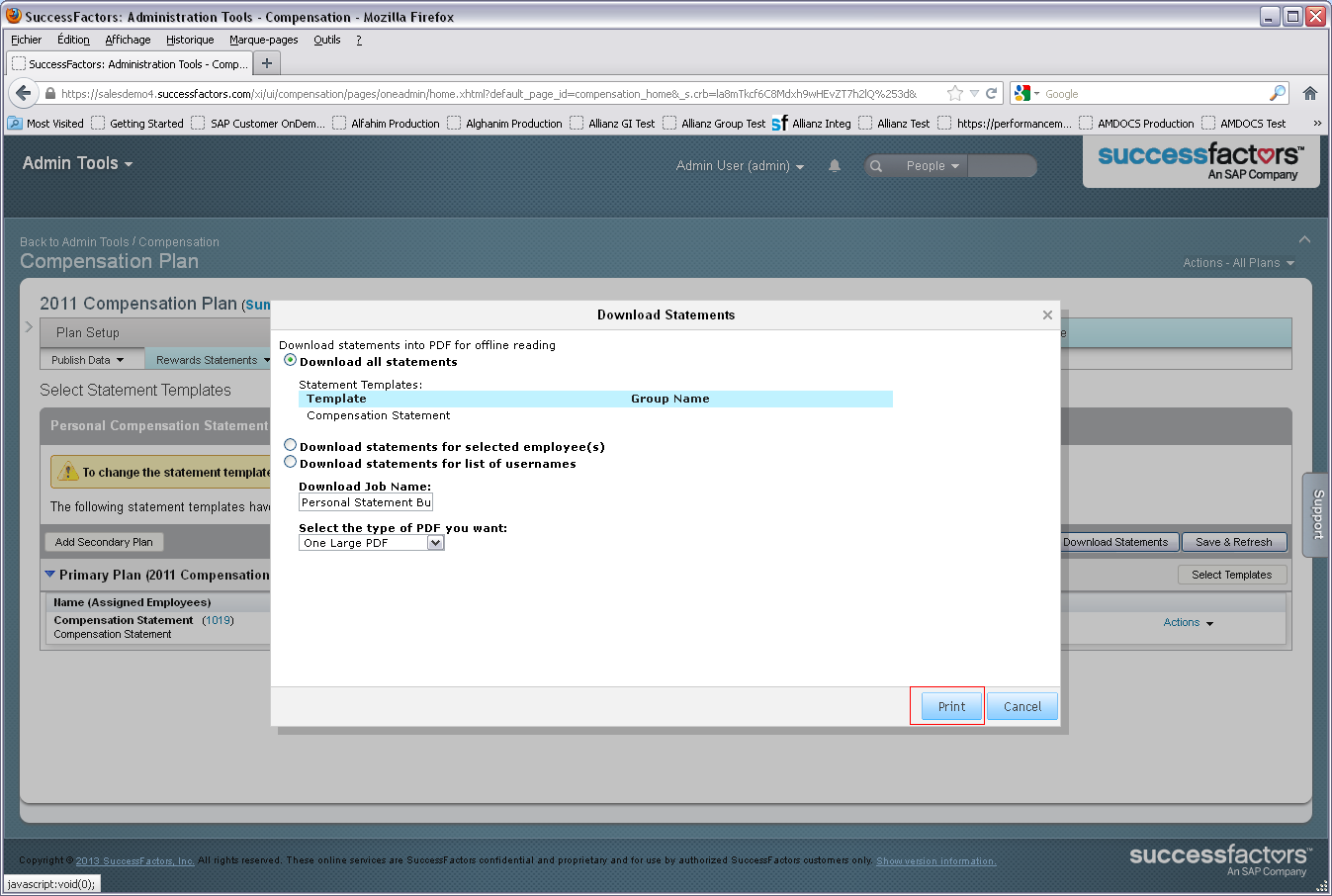The image size is (1332, 896).
Task: Open the notifications bell icon
Action: (x=835, y=166)
